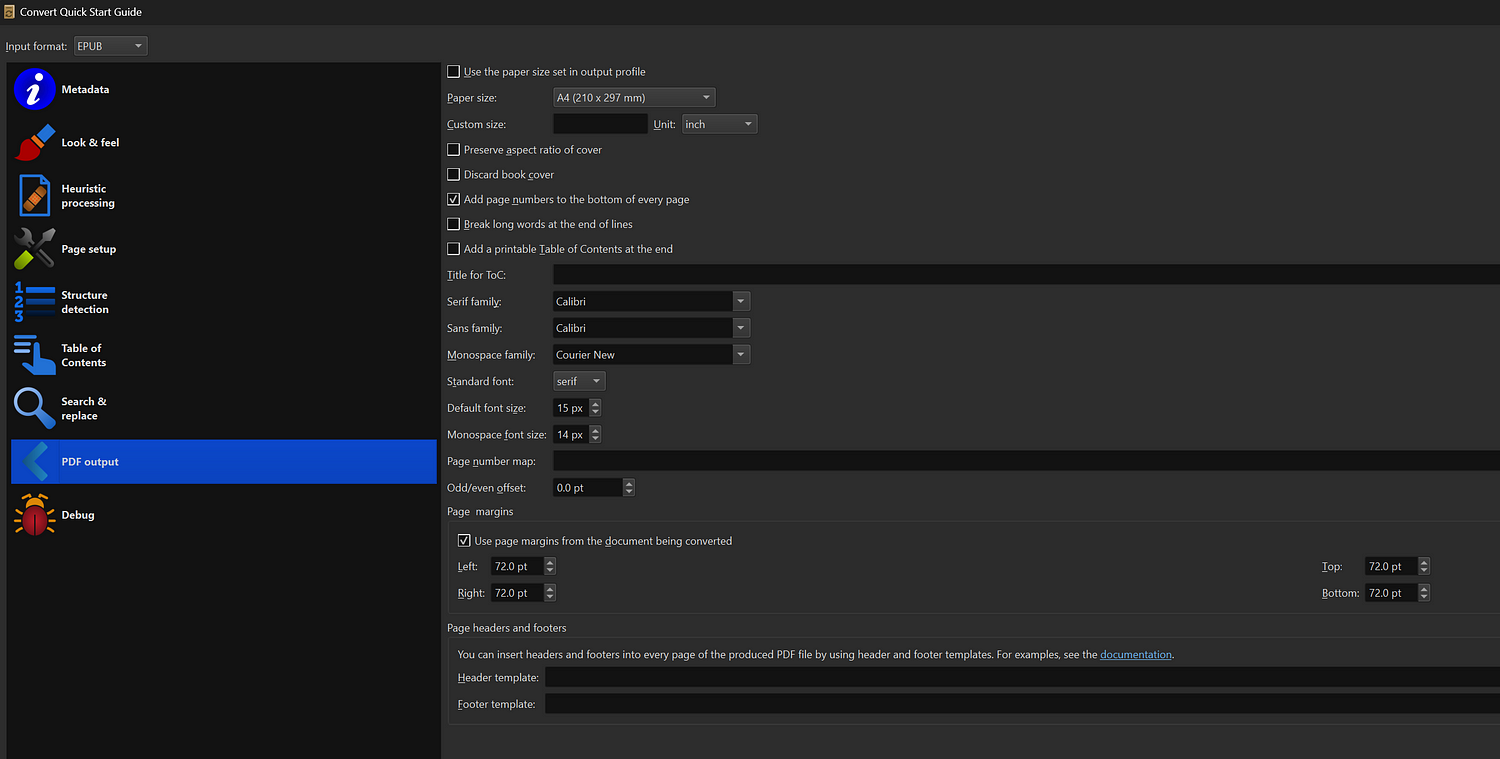Click the Debug bug icon
Image resolution: width=1500 pixels, height=759 pixels.
pos(34,515)
